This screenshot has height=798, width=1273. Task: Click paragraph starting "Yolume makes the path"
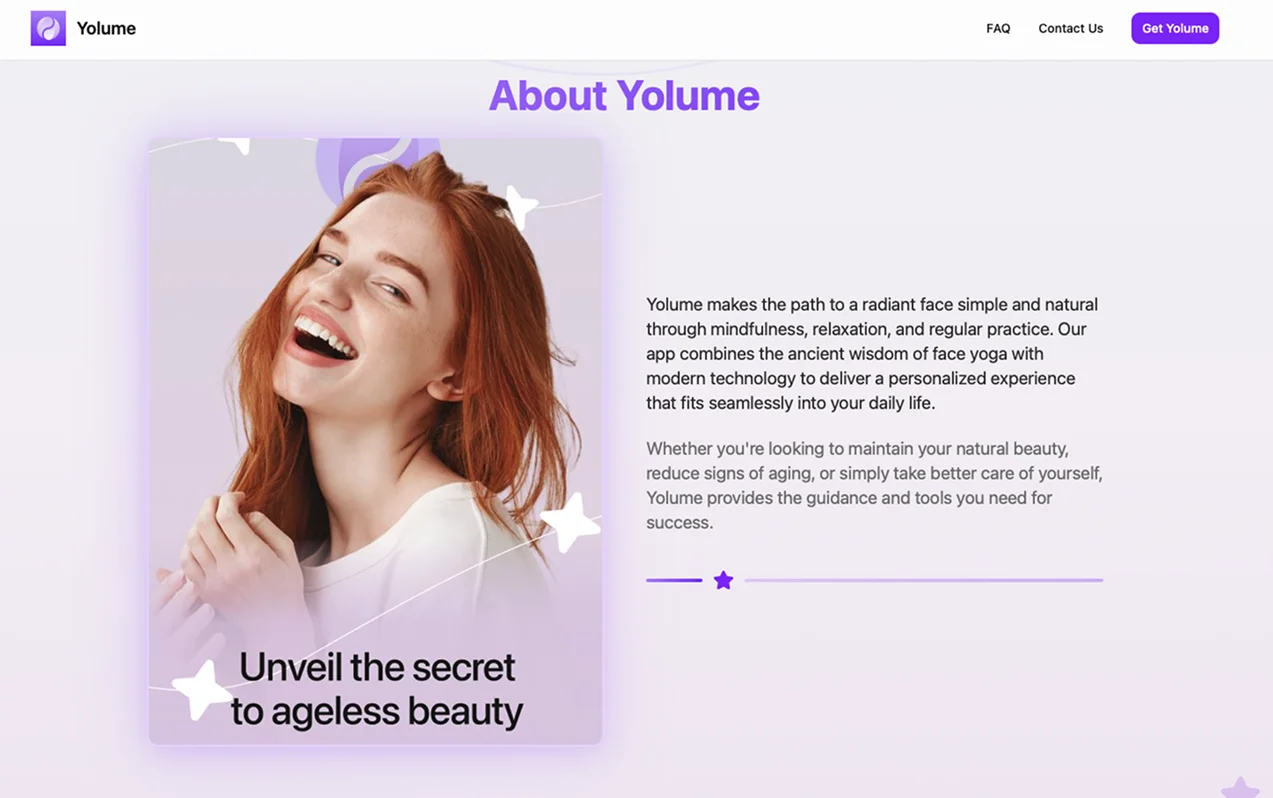872,353
